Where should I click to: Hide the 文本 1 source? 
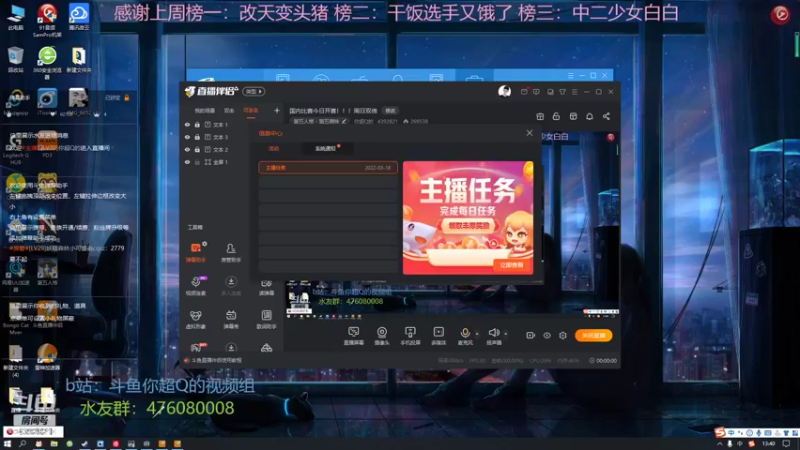click(x=187, y=124)
